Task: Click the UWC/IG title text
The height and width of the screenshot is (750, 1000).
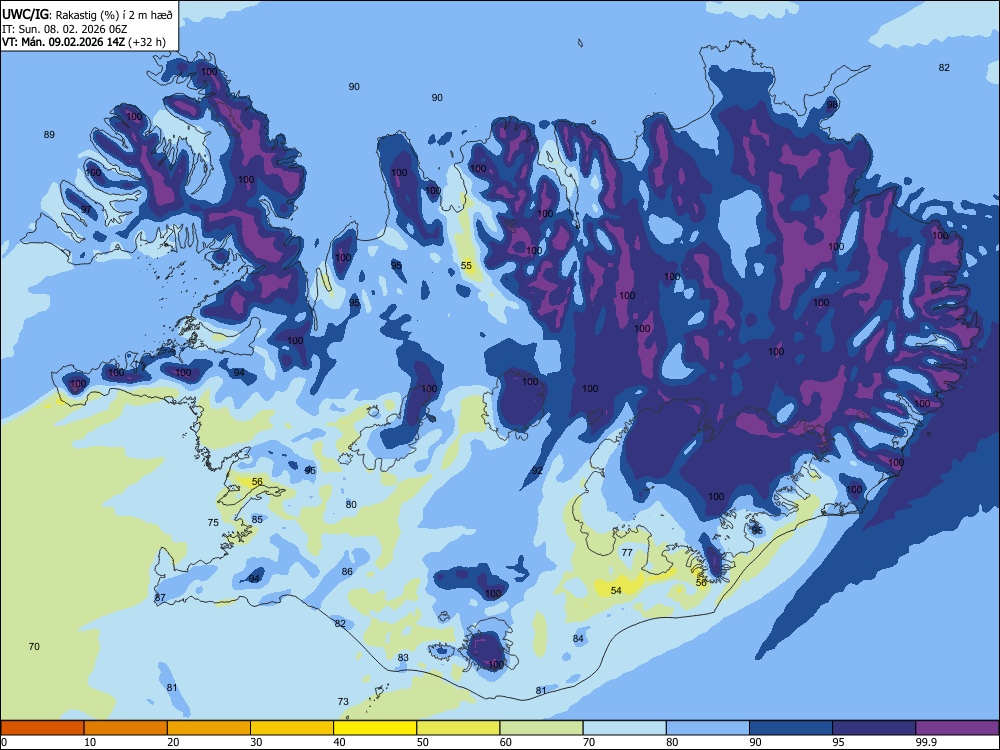Action: click(x=26, y=14)
